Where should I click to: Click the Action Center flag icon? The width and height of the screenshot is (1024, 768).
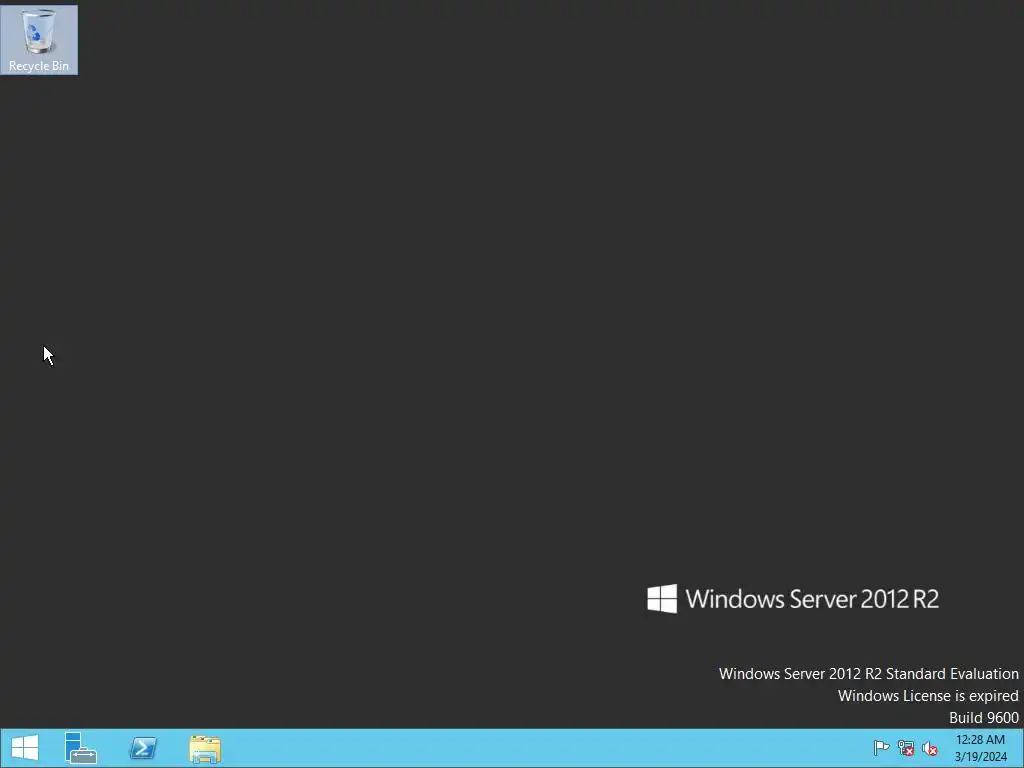[x=881, y=748]
